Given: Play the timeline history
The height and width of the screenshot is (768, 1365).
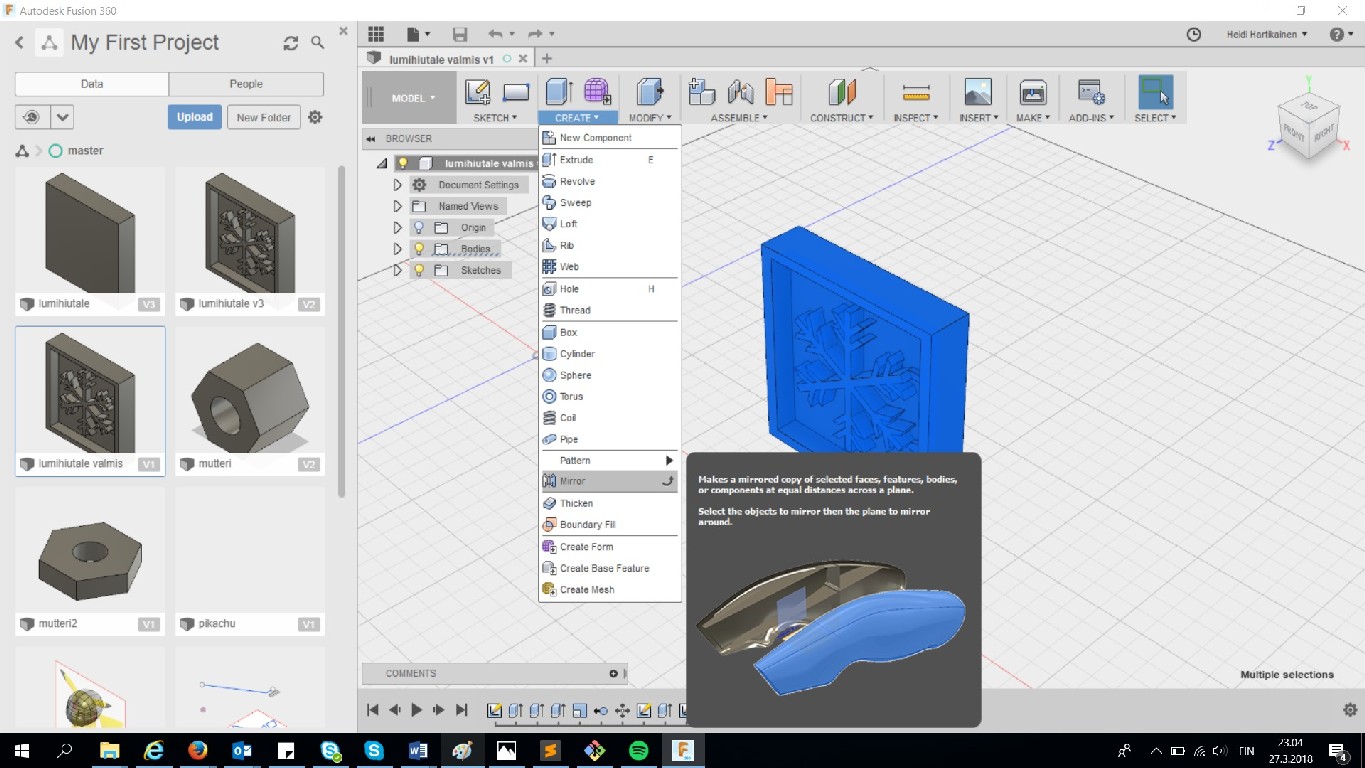Looking at the screenshot, I should pos(417,710).
